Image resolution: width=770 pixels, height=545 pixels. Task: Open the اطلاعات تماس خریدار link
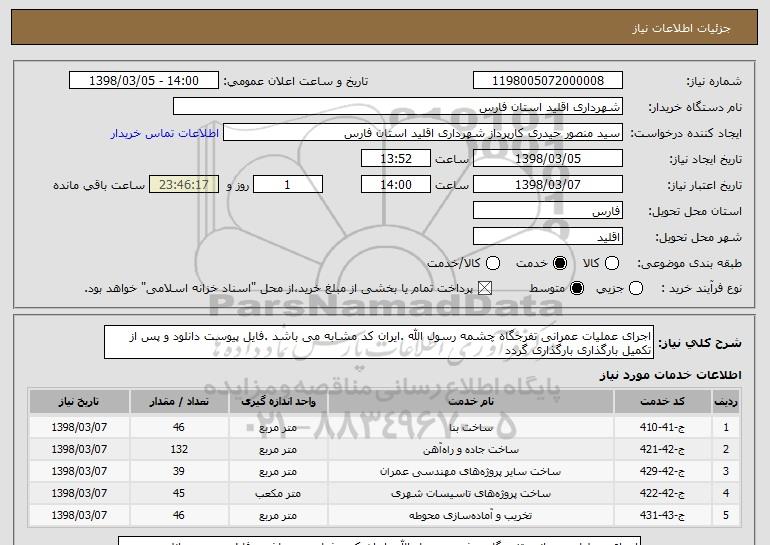[x=165, y=133]
